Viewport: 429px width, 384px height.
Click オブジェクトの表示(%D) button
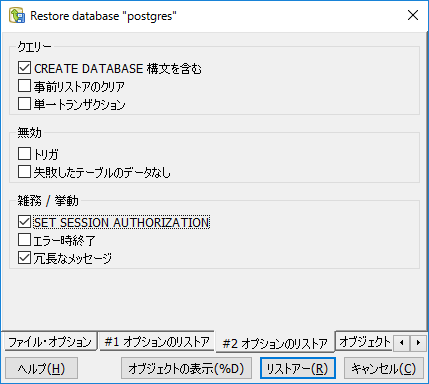point(186,368)
